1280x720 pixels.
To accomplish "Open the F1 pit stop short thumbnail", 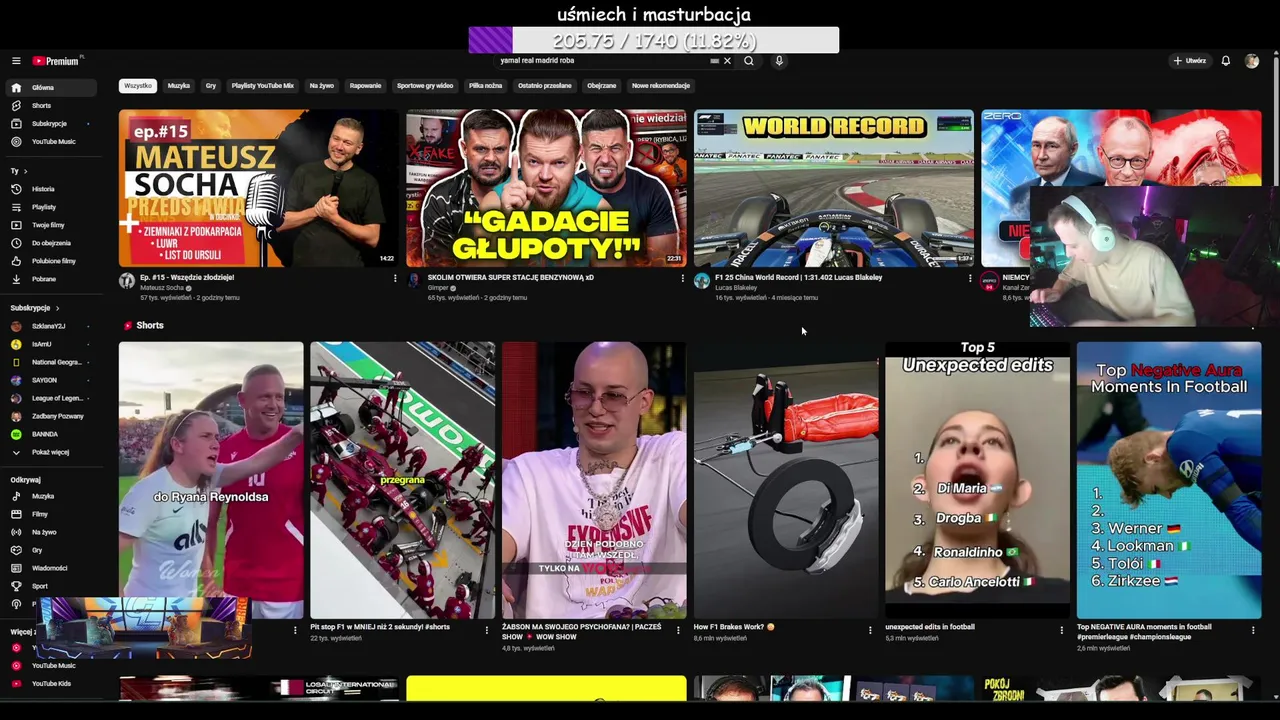I will pos(402,480).
